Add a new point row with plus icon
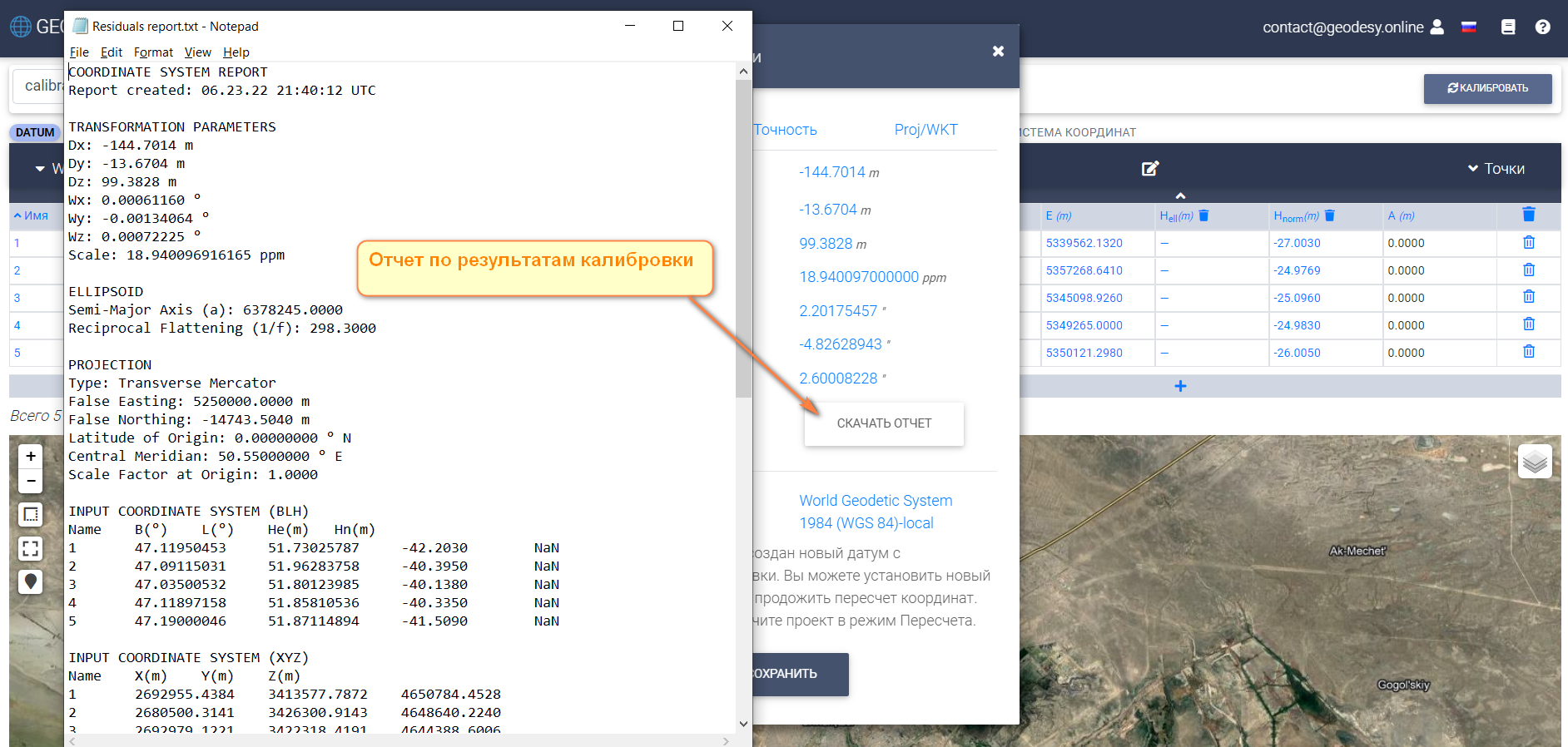Image resolution: width=1568 pixels, height=747 pixels. [1179, 386]
